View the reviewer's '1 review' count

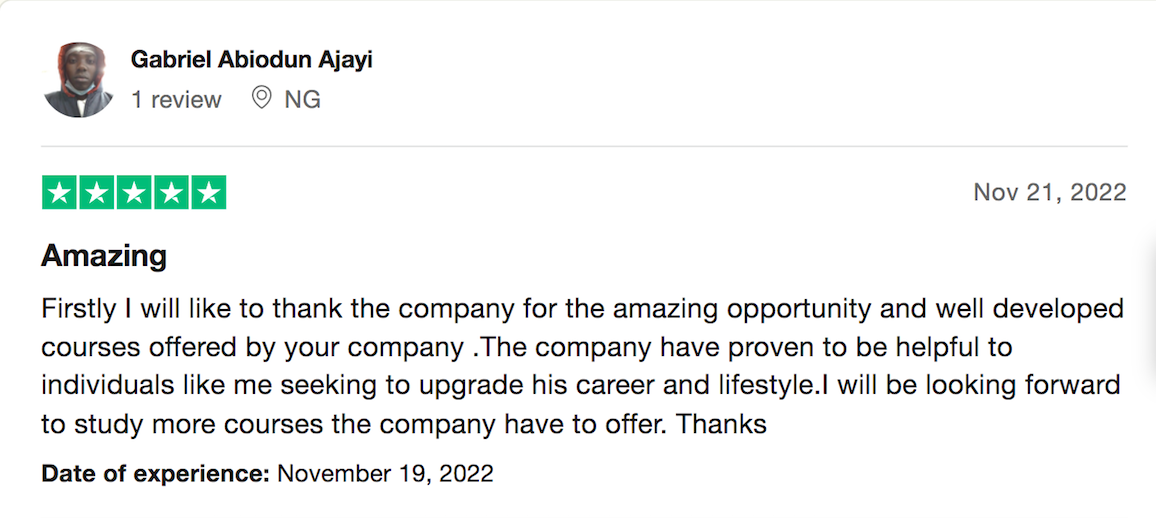[x=176, y=99]
